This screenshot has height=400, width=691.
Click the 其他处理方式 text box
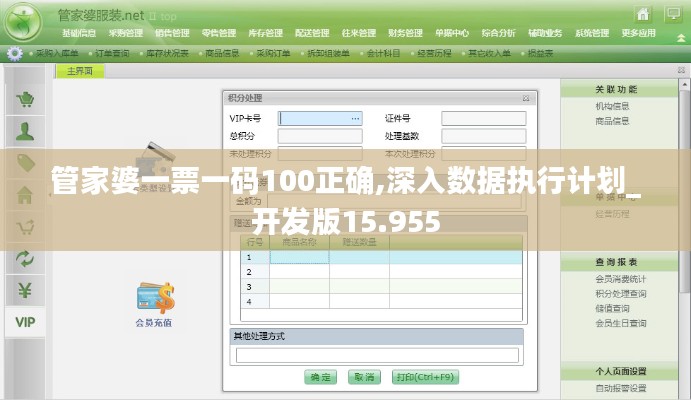(377, 355)
